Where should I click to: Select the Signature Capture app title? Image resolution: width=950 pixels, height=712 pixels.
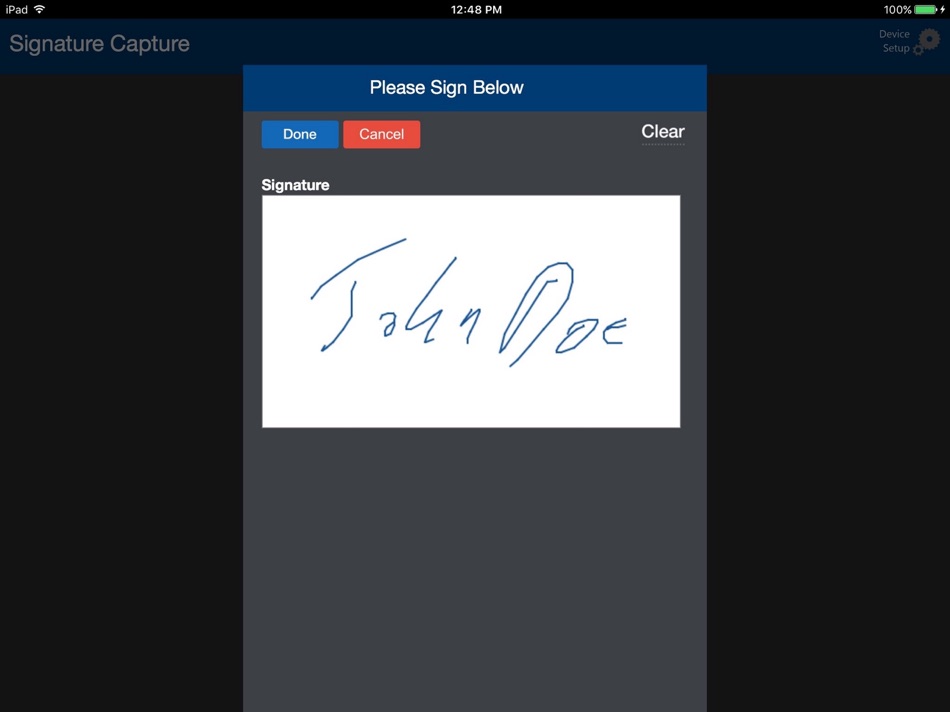(99, 44)
